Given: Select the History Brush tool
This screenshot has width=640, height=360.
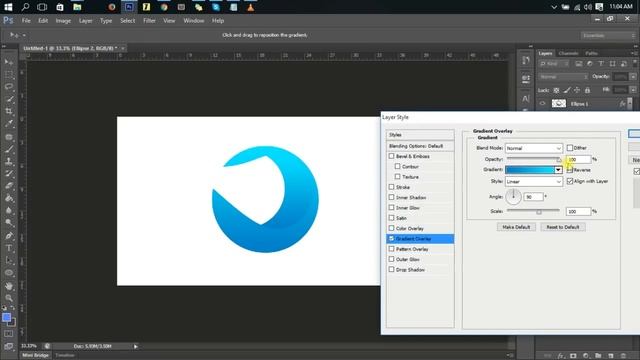Looking at the screenshot, I should [9, 173].
